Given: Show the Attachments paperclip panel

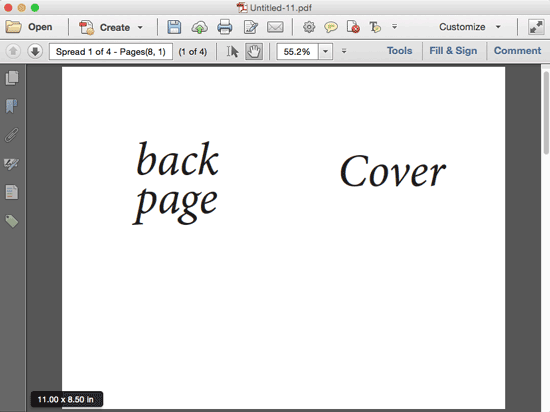Looking at the screenshot, I should (x=12, y=135).
